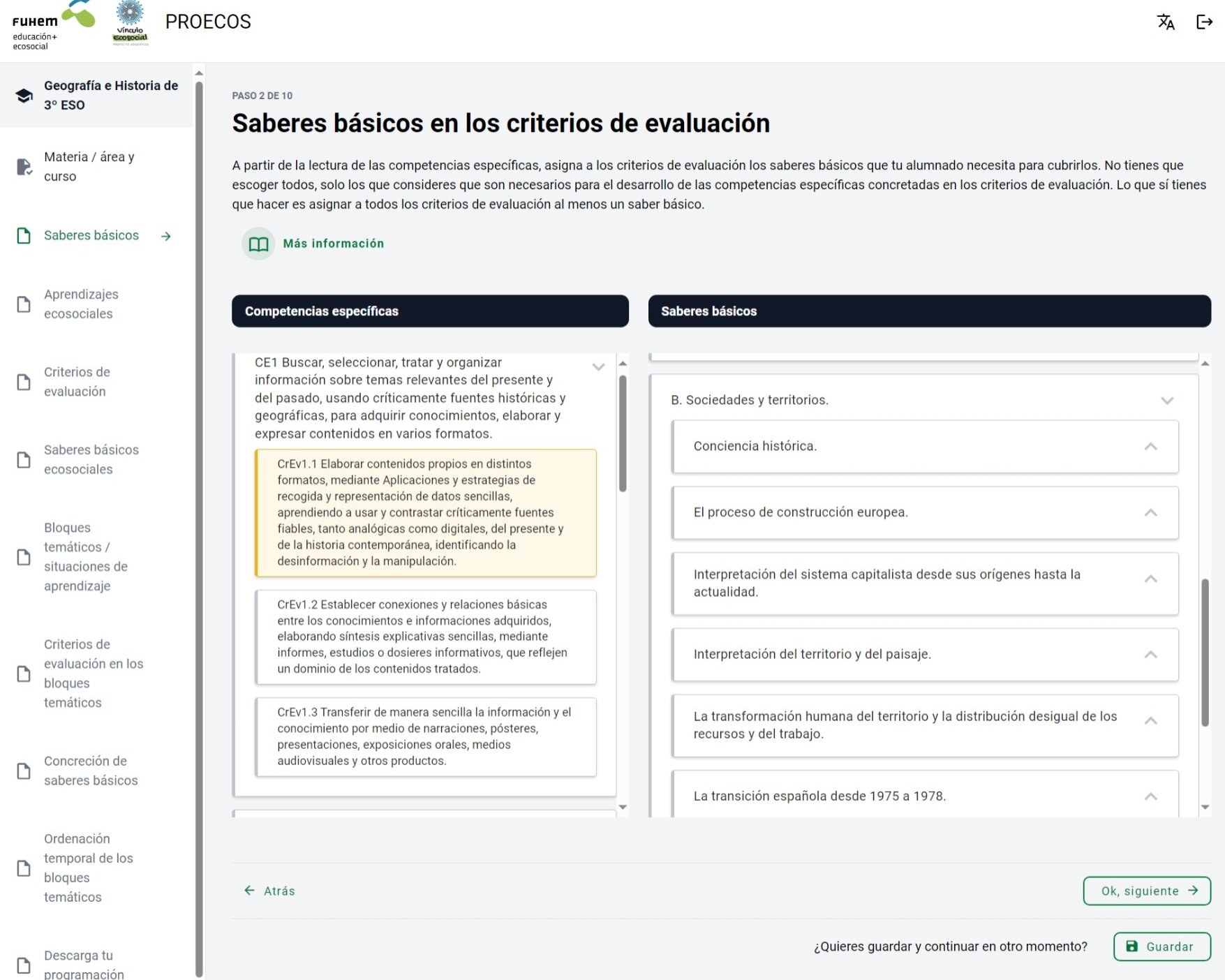The height and width of the screenshot is (980, 1225).
Task: Expand El proceso de construcción europea
Action: pos(1150,513)
